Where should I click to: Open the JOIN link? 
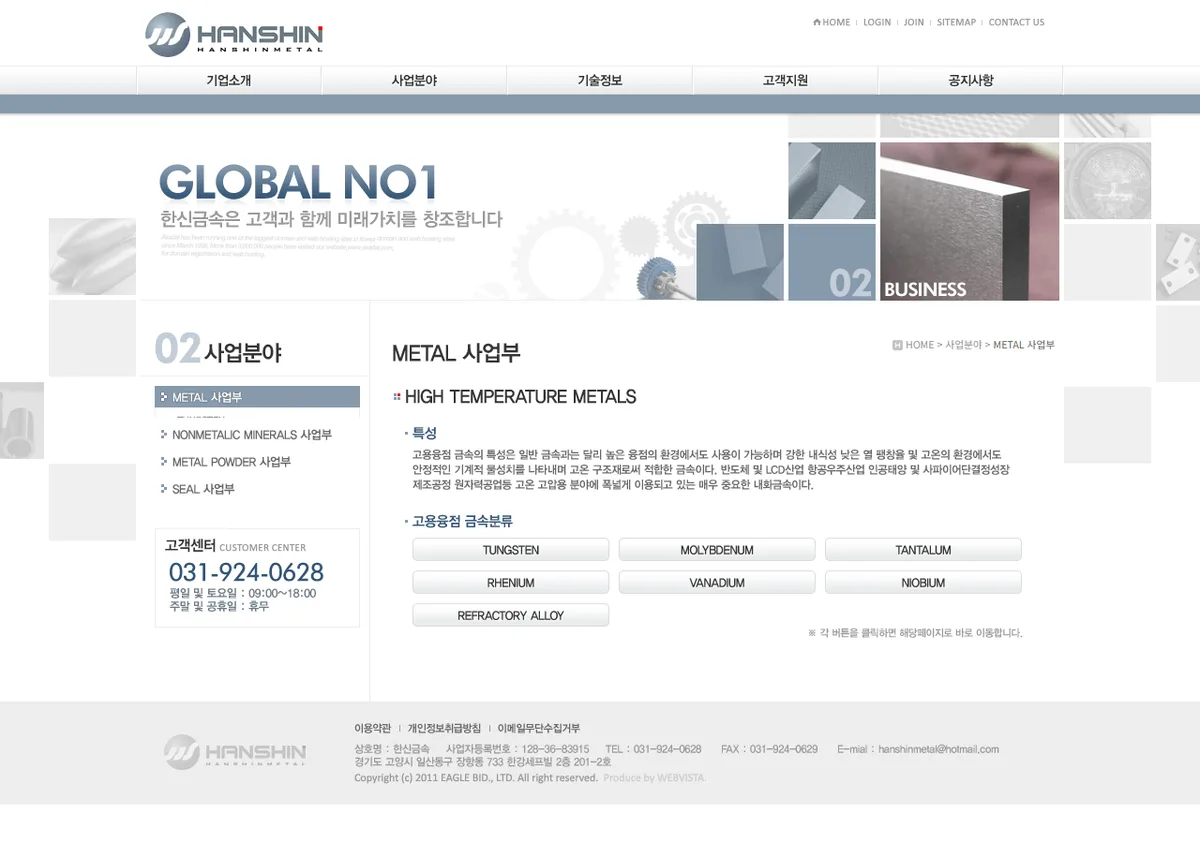(x=914, y=22)
